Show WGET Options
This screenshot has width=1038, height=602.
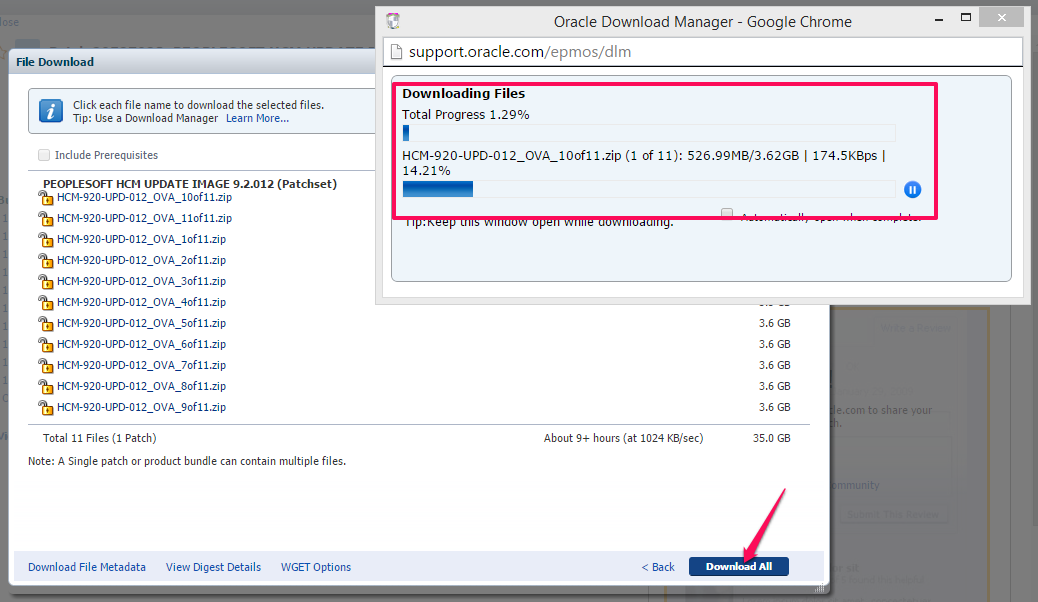[316, 567]
